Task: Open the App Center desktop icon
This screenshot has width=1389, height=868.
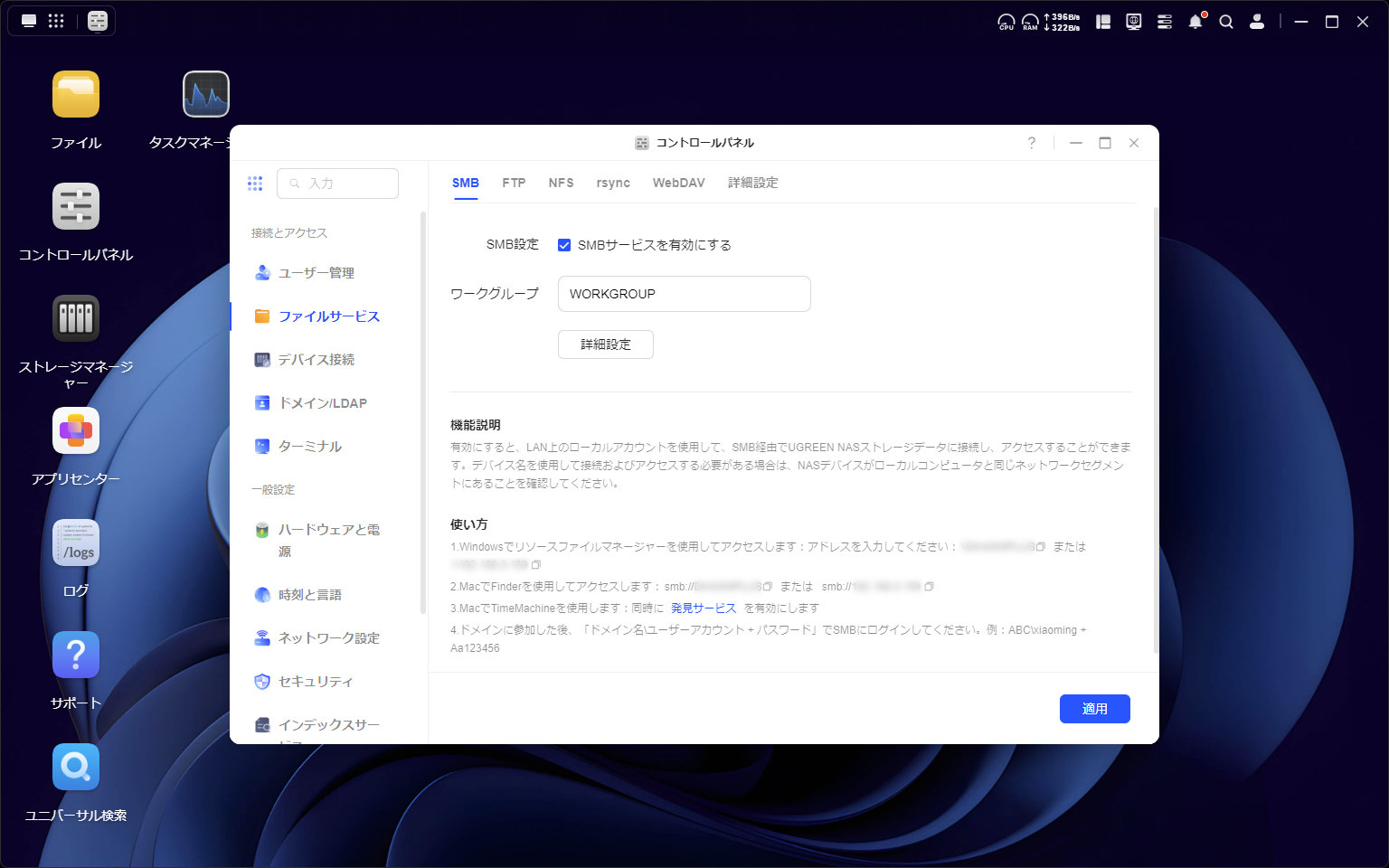Action: [76, 431]
